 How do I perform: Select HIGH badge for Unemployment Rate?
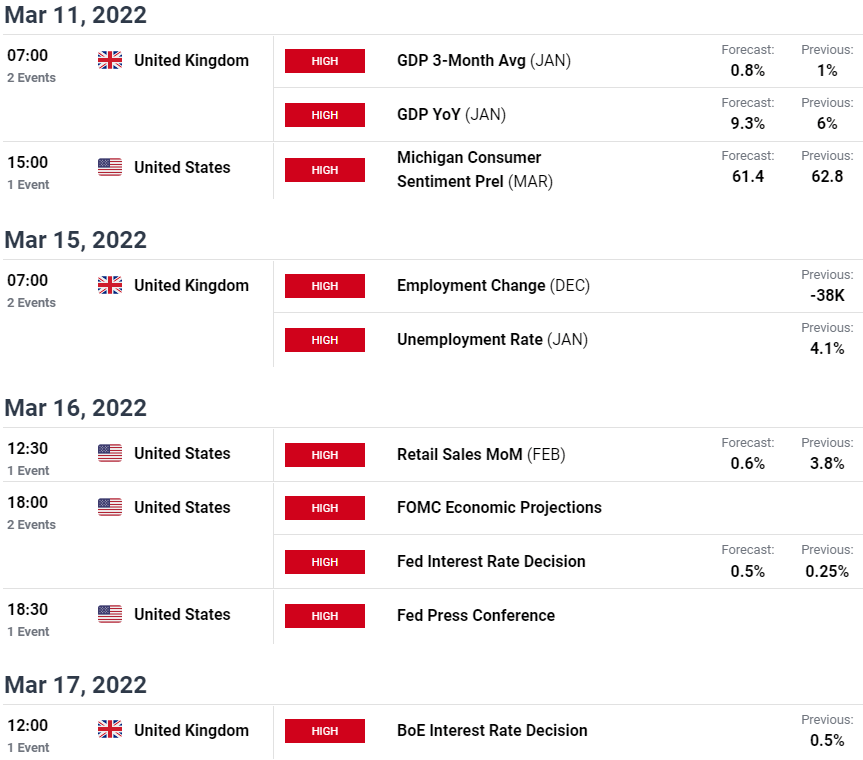pyautogui.click(x=325, y=340)
